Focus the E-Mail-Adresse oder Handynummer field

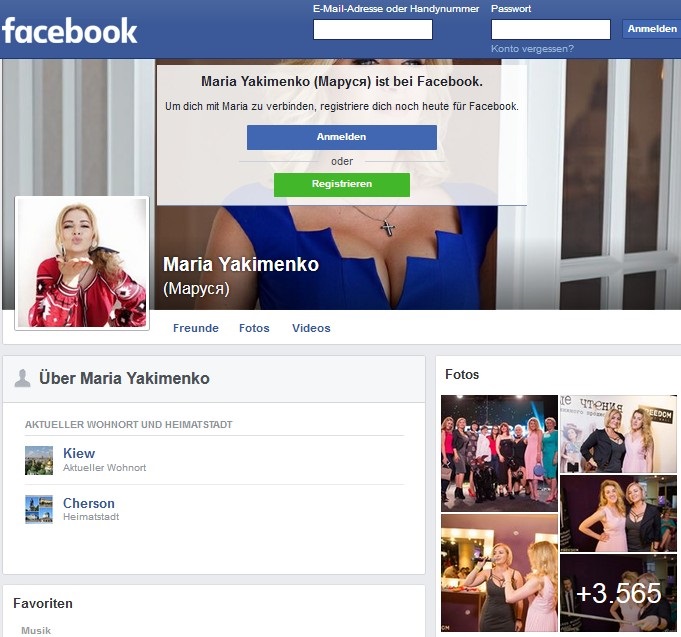point(373,30)
